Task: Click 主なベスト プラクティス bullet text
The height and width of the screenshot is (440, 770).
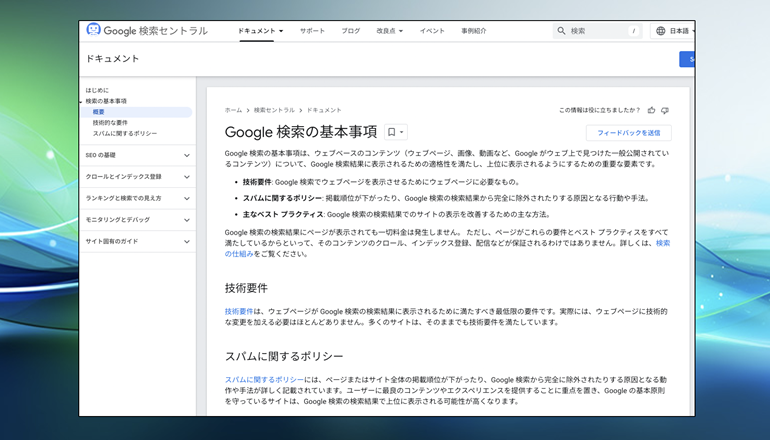Action: (283, 215)
